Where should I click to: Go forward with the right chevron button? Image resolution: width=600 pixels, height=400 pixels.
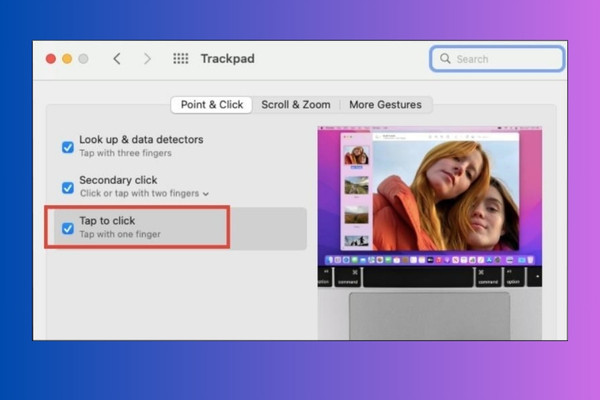[x=147, y=59]
